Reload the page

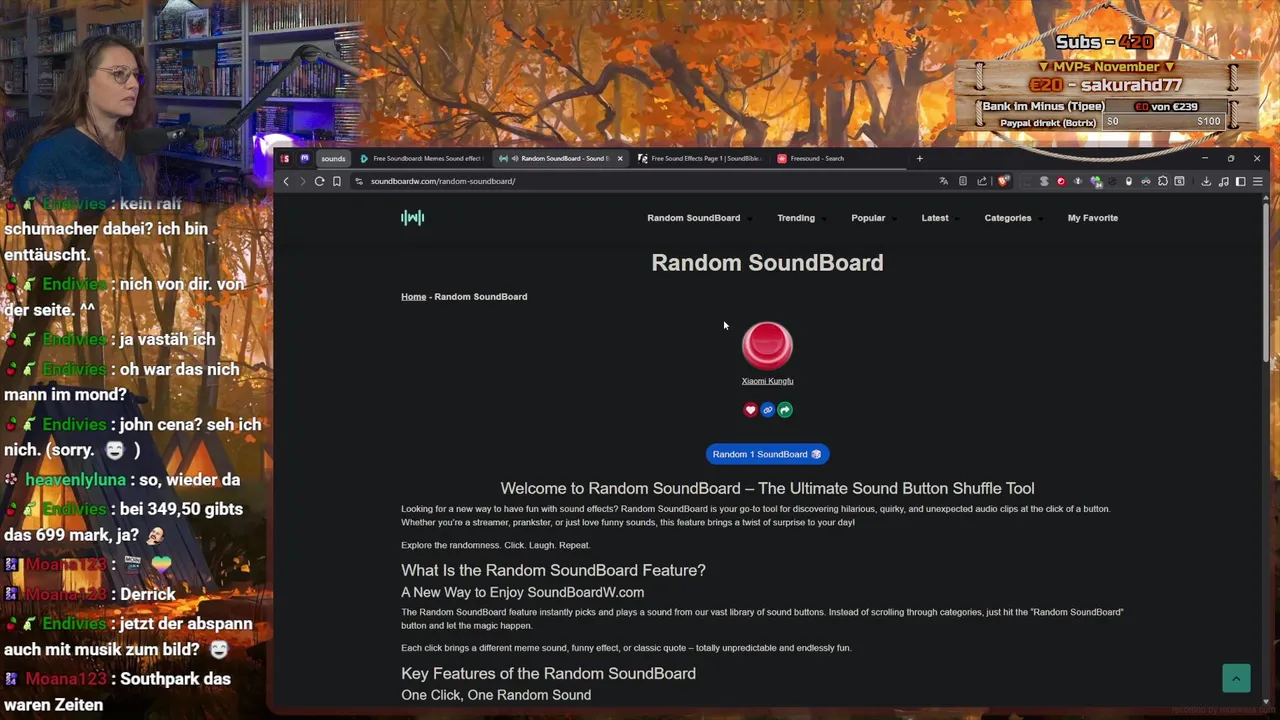(x=319, y=181)
